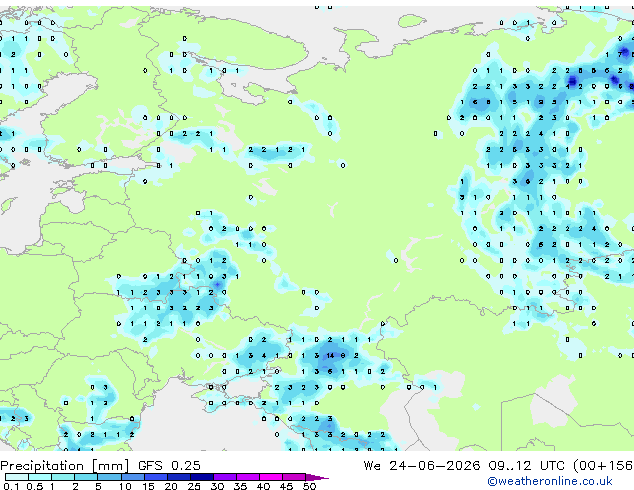The height and width of the screenshot is (490, 634).
Task: Click the 25–30 mm dark navy legend swatch
Action: pos(202,477)
